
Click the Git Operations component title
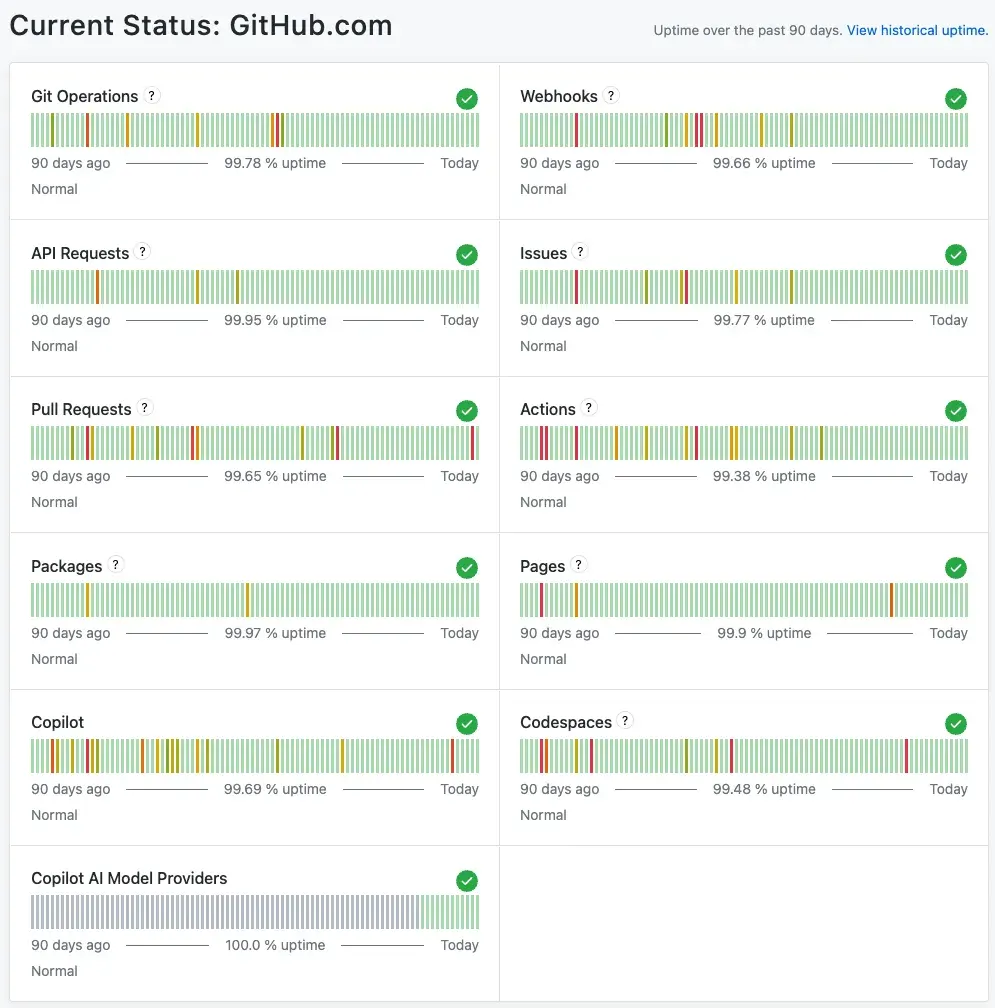[x=84, y=96]
